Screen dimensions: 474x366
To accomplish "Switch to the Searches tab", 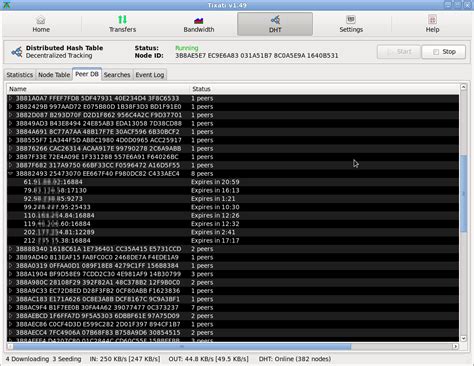I will pyautogui.click(x=117, y=75).
